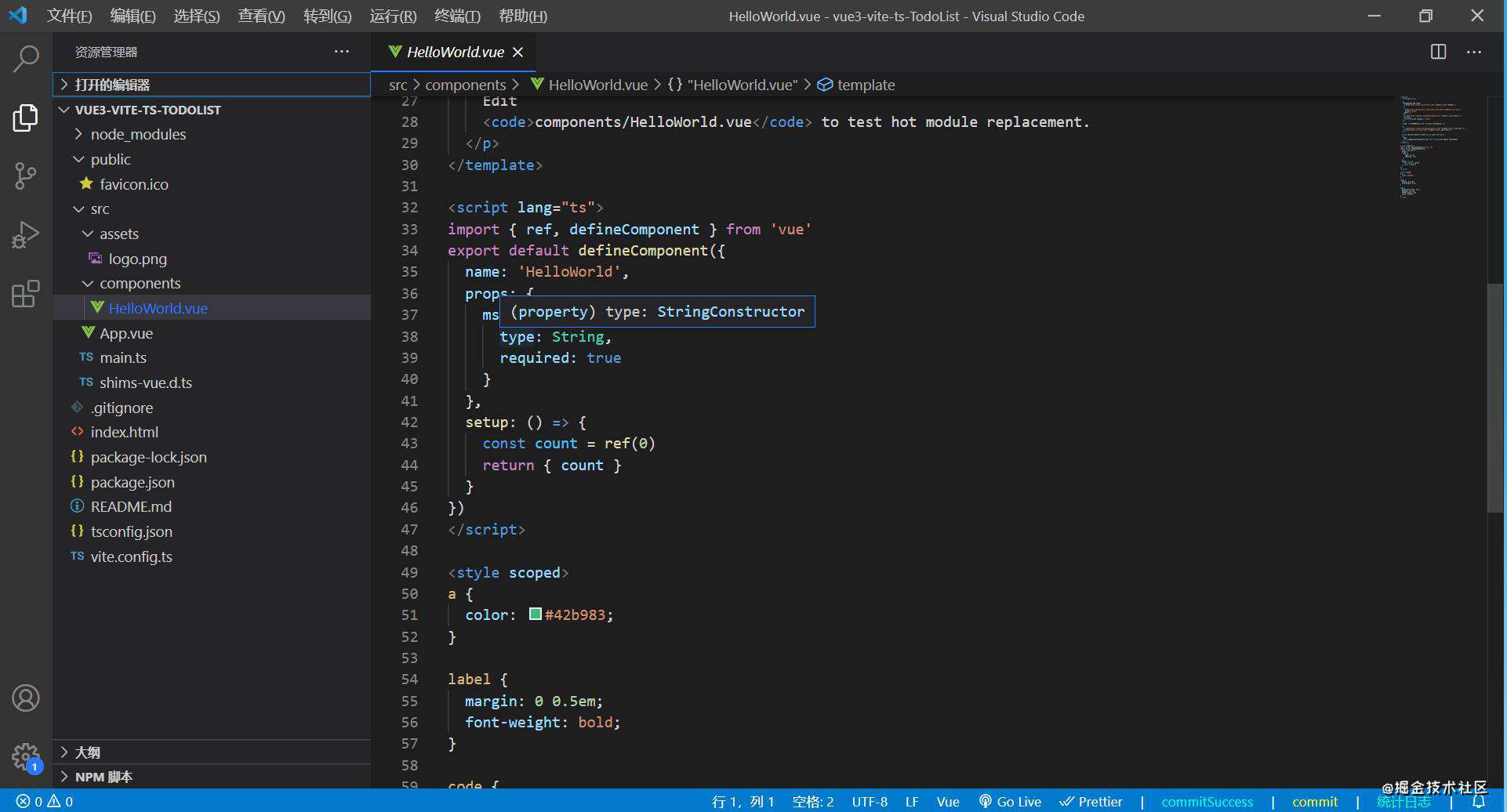Click the Go Live status button
This screenshot has height=812, width=1507.
tap(1010, 801)
